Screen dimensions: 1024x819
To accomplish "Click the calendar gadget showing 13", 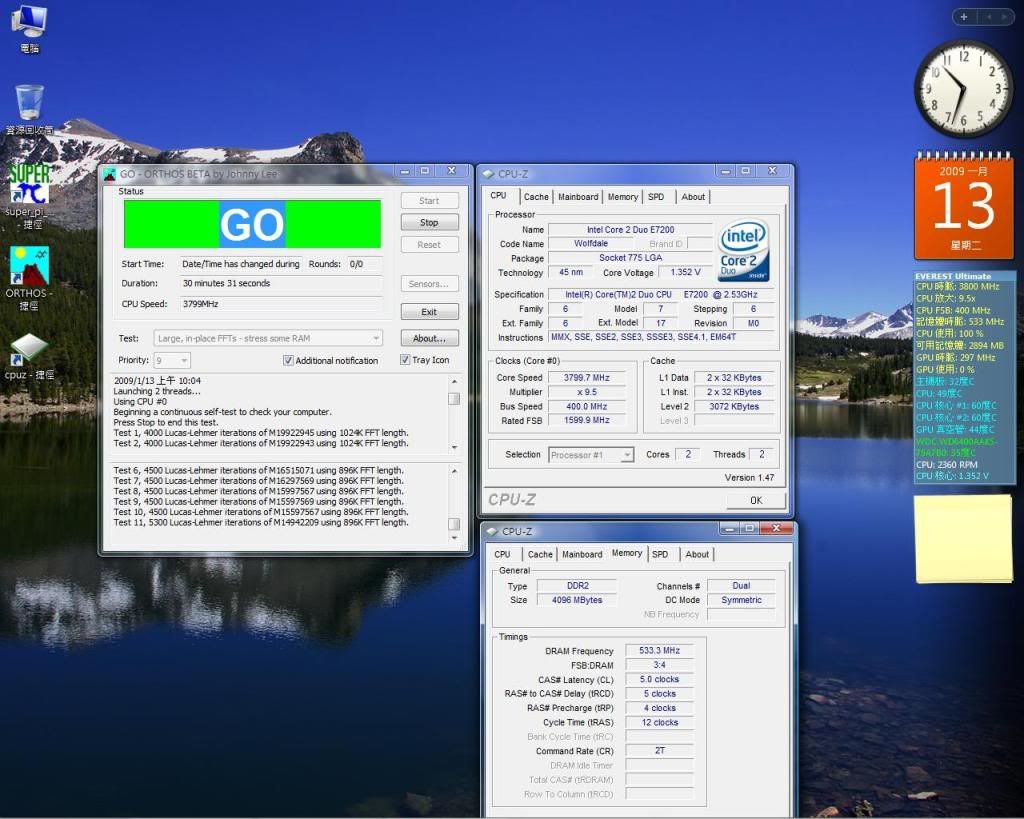I will (x=964, y=204).
